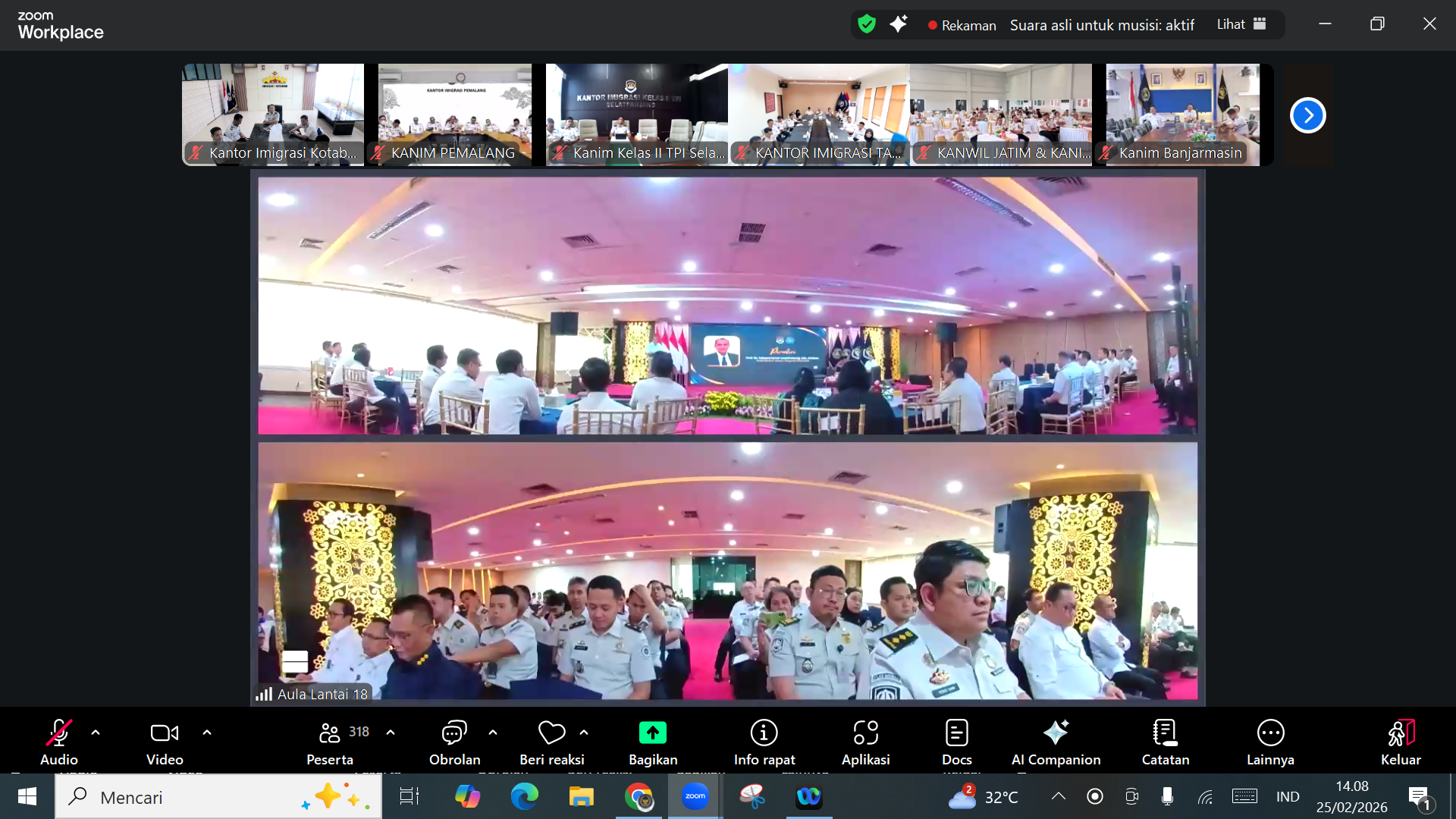Open Webex icon in taskbar

tap(809, 796)
